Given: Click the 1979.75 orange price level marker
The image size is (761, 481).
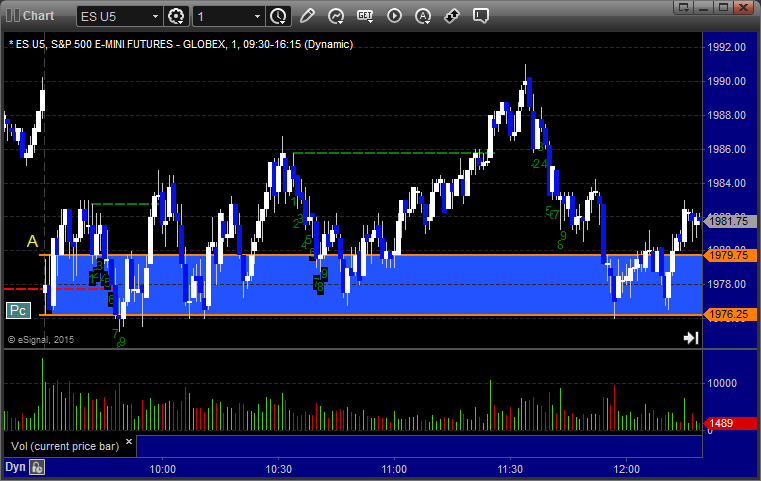Looking at the screenshot, I should click(x=729, y=255).
